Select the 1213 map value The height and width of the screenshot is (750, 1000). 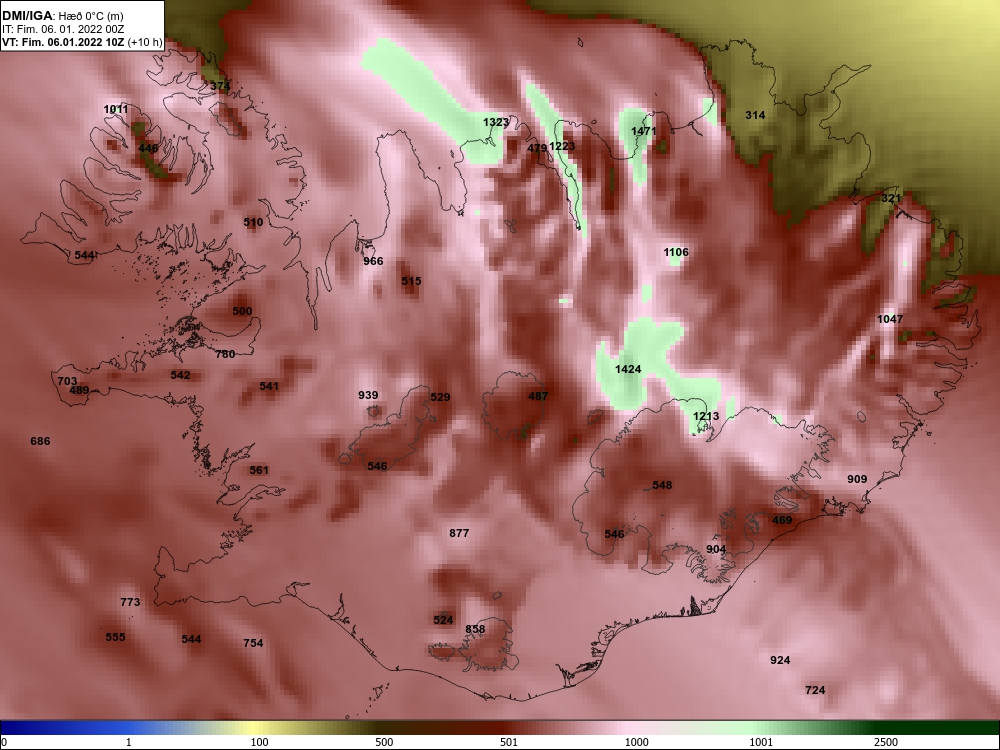point(706,416)
